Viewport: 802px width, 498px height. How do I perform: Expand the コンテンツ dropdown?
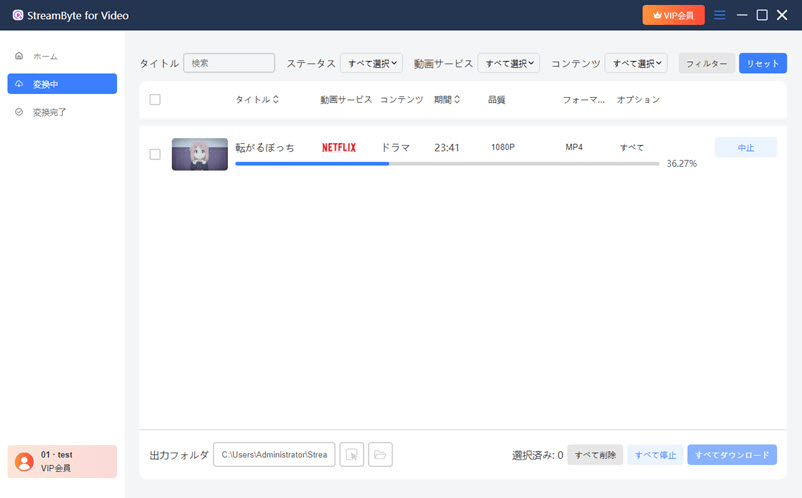pyautogui.click(x=635, y=63)
